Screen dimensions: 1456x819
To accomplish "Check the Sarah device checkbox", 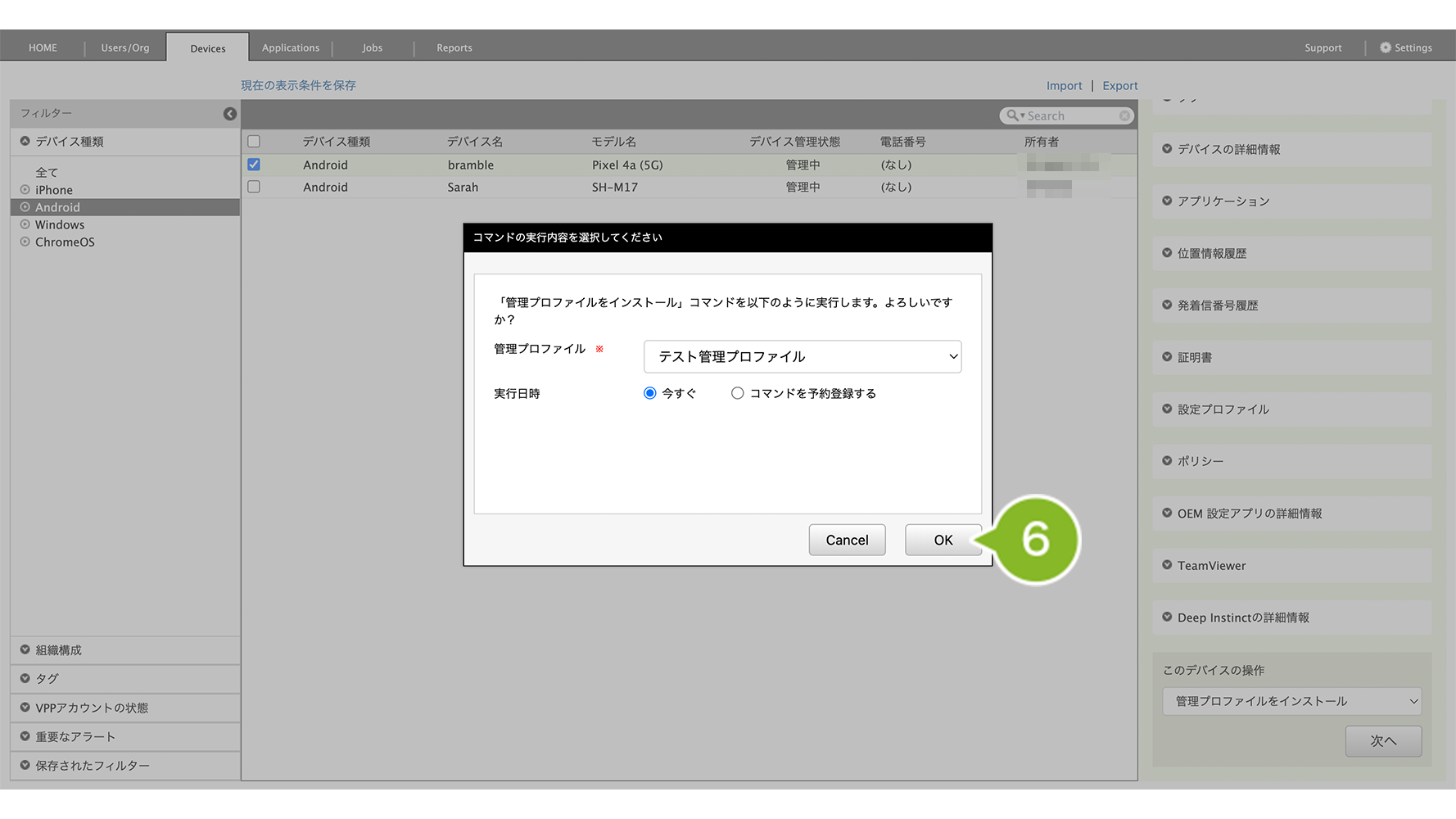I will (254, 187).
